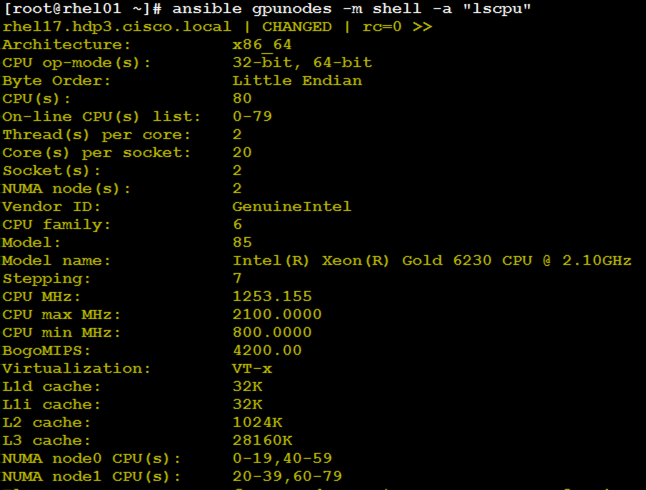Viewport: 646px width, 490px height.
Task: Click the CHANGED status word
Action: point(297,27)
